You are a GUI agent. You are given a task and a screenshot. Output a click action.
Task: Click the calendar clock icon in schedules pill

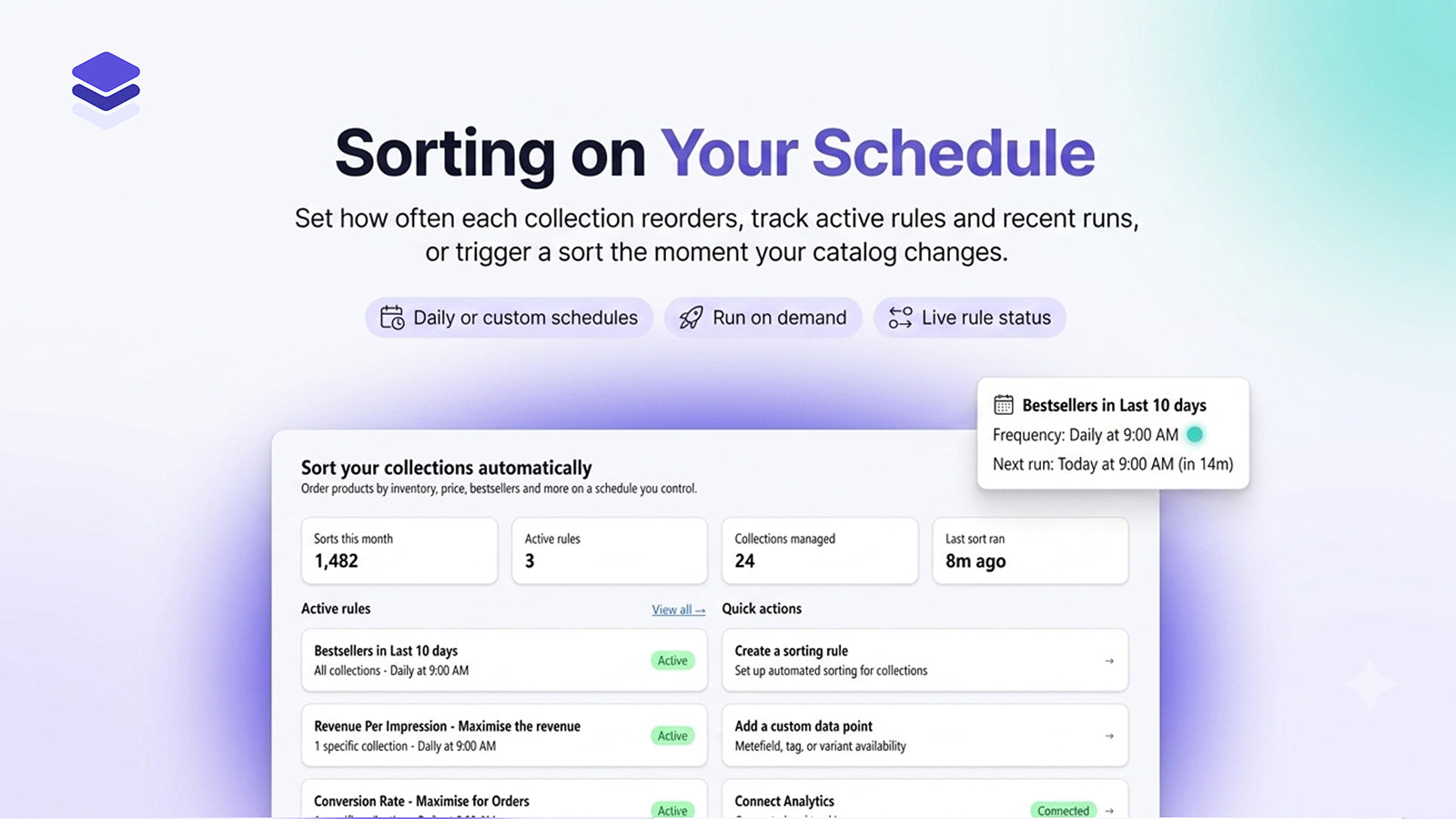(x=392, y=318)
